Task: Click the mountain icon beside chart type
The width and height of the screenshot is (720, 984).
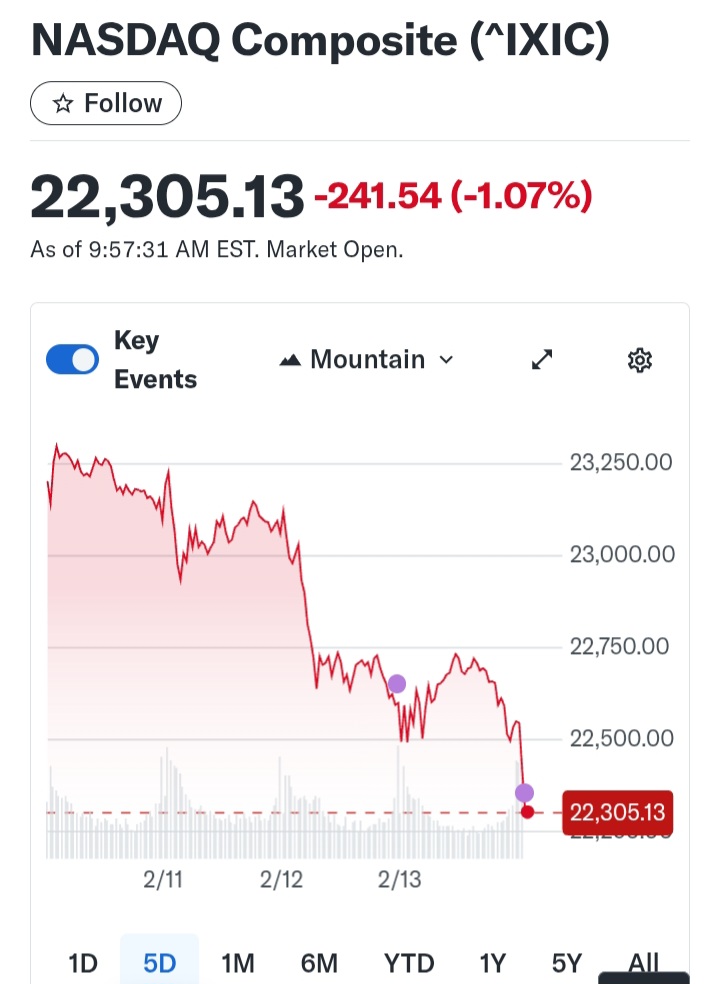Action: coord(290,360)
